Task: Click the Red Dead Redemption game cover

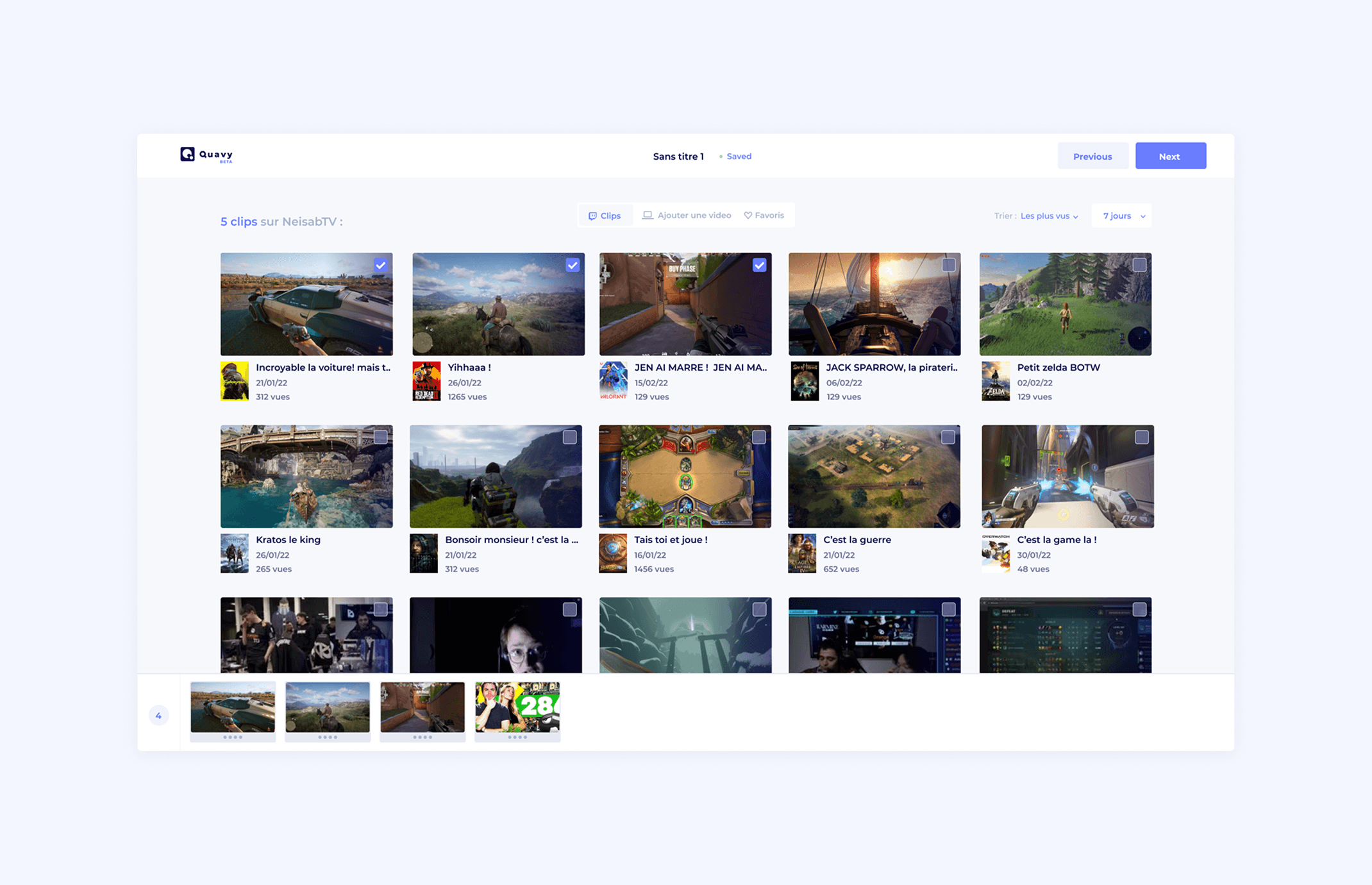Action: pyautogui.click(x=426, y=381)
